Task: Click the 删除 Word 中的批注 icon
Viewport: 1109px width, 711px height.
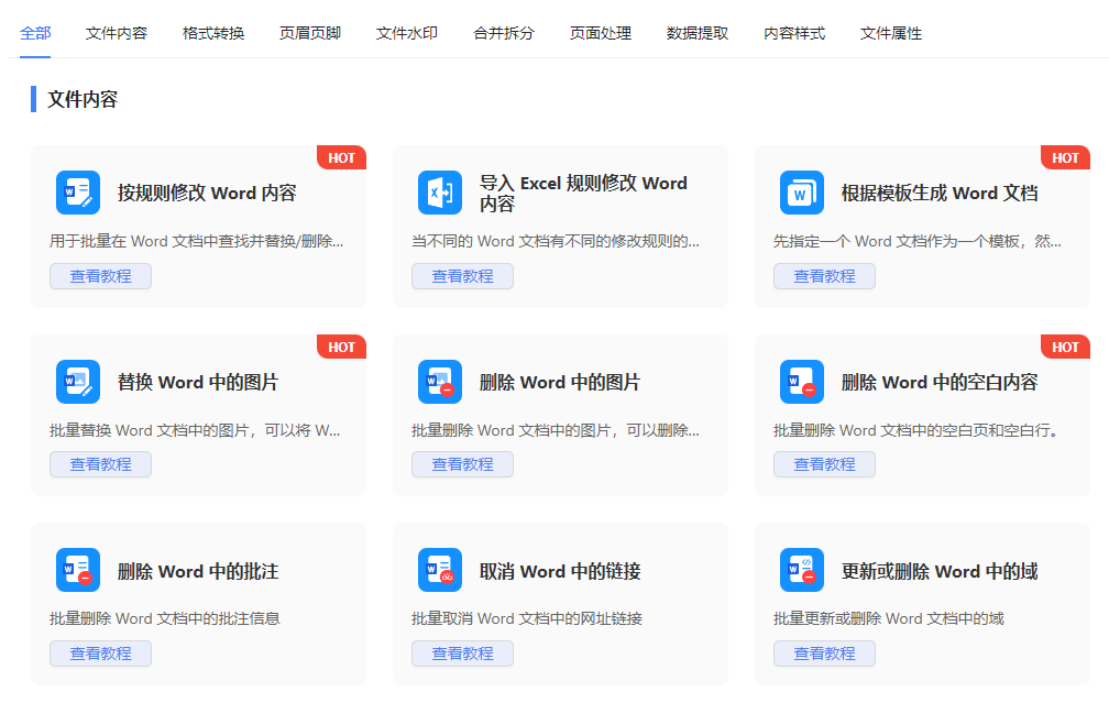Action: point(78,571)
